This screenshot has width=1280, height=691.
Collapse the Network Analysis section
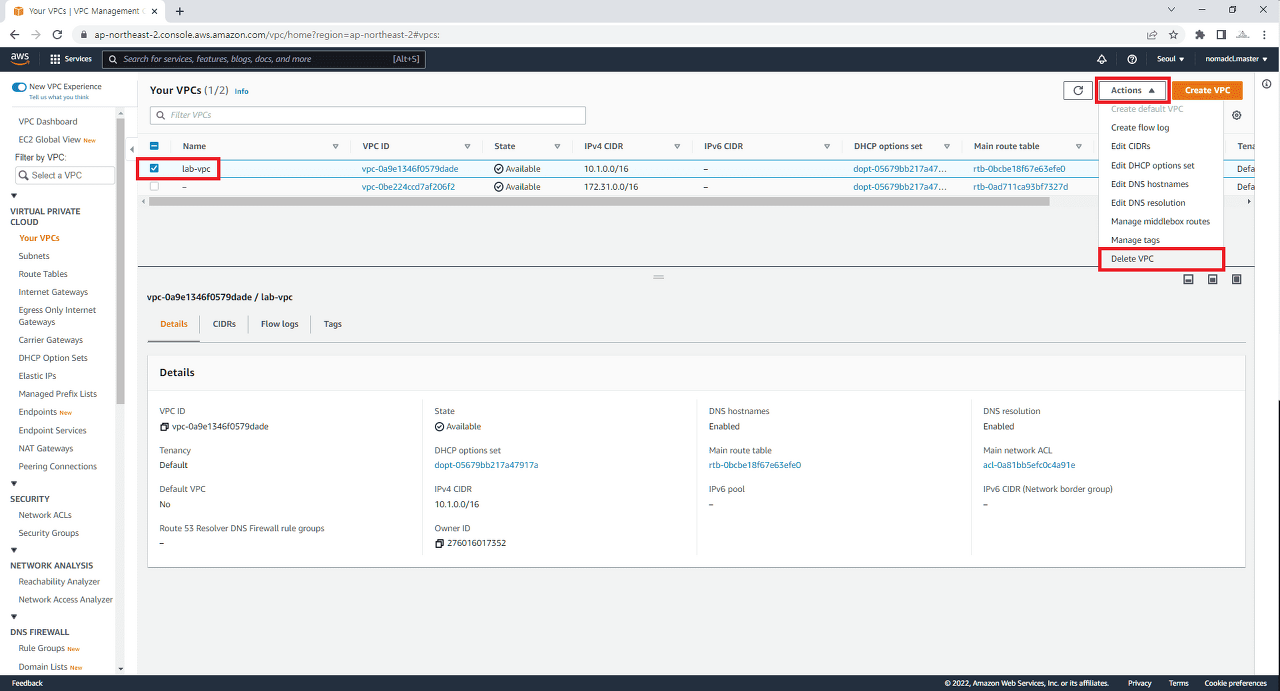tap(14, 550)
